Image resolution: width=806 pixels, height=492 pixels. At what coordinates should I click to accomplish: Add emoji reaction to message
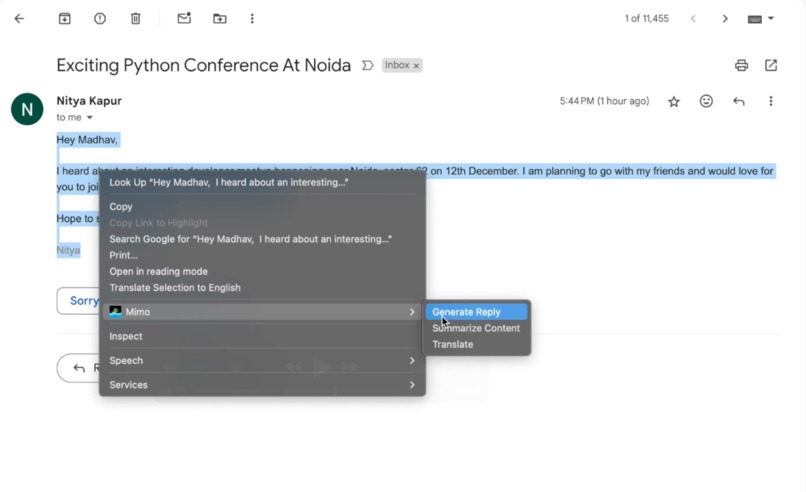pos(706,101)
